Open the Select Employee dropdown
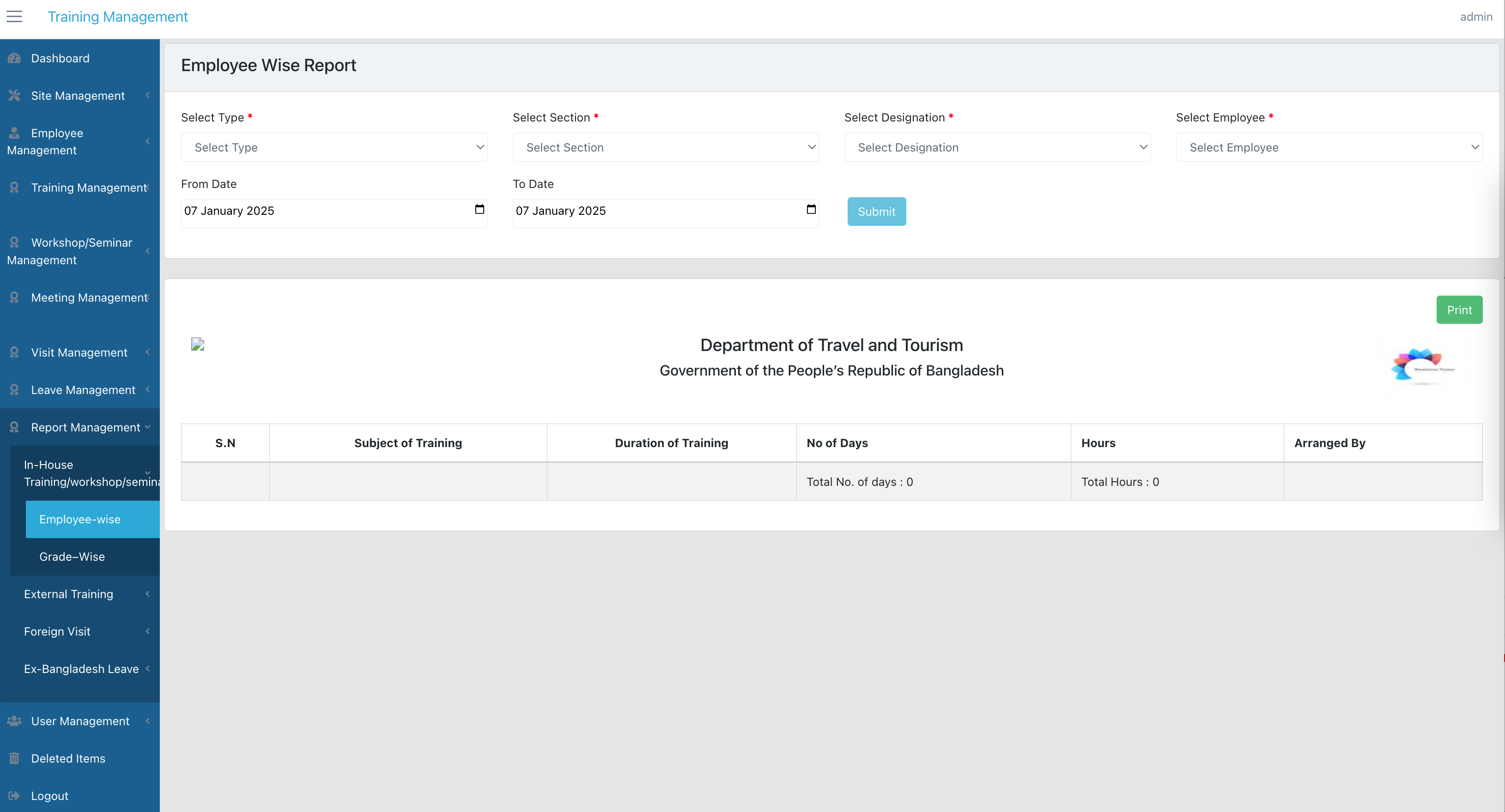Viewport: 1505px width, 812px height. pos(1329,147)
